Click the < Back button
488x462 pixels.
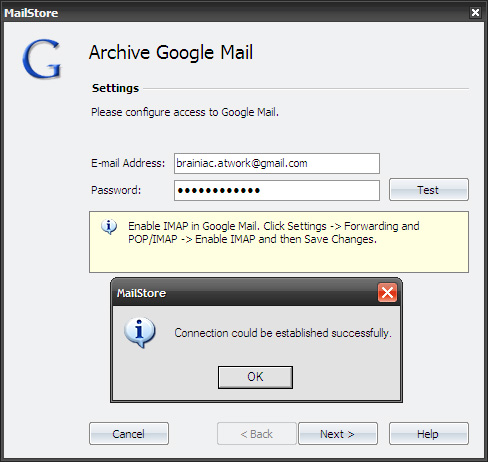pyautogui.click(x=257, y=434)
